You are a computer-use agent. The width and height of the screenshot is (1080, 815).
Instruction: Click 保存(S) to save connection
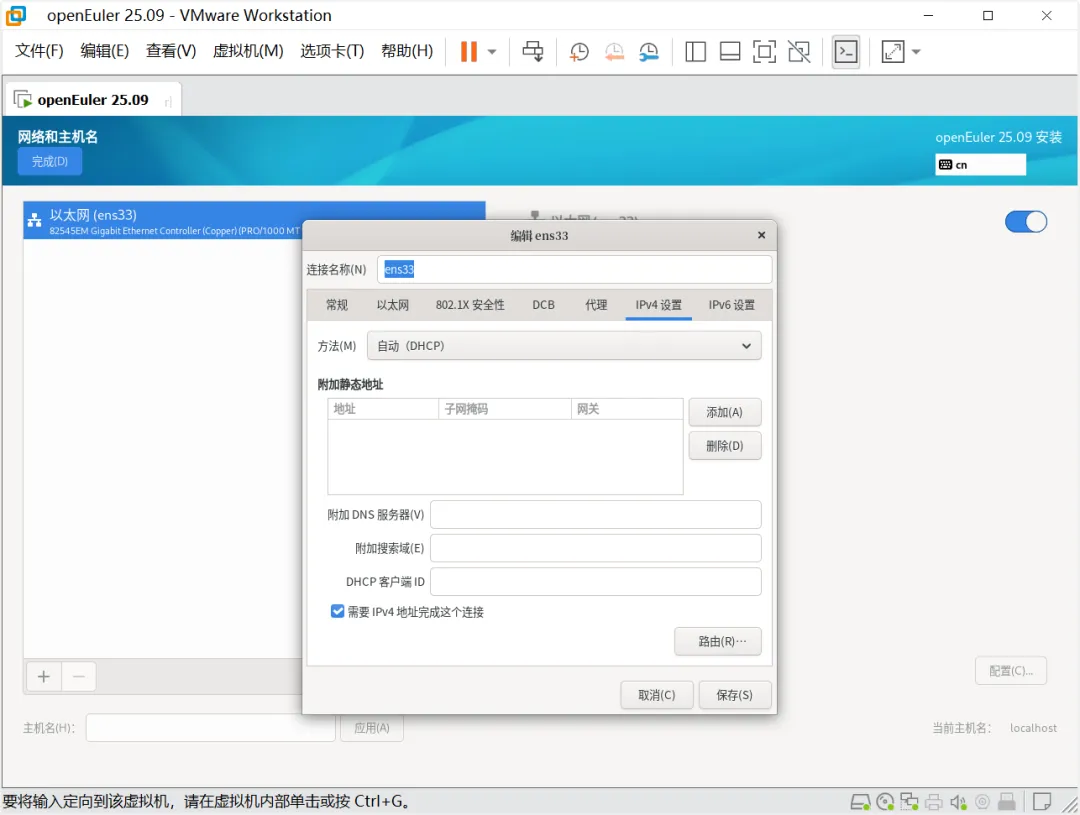click(734, 695)
